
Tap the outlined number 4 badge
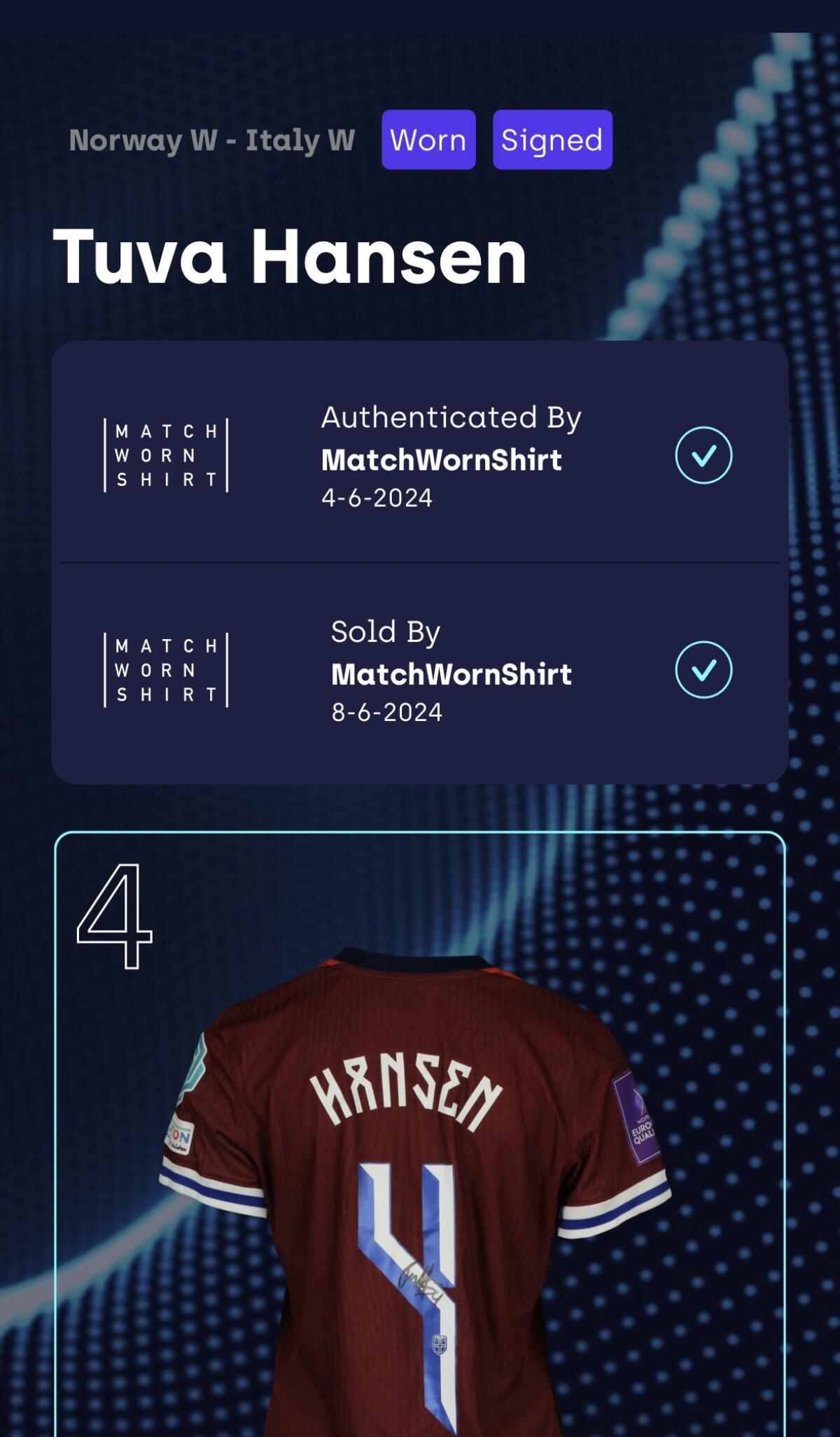115,916
